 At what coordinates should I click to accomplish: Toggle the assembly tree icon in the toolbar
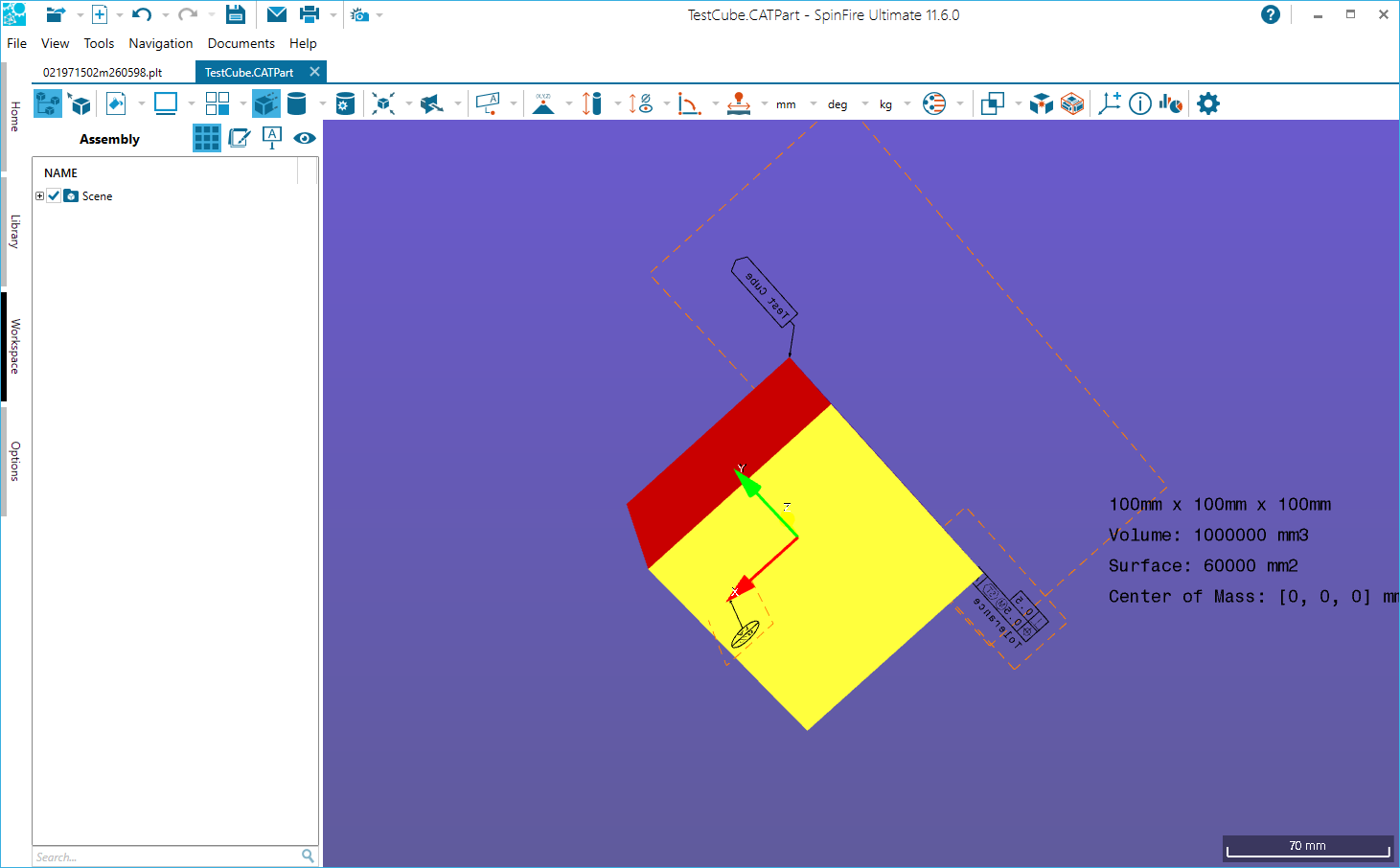[x=48, y=103]
